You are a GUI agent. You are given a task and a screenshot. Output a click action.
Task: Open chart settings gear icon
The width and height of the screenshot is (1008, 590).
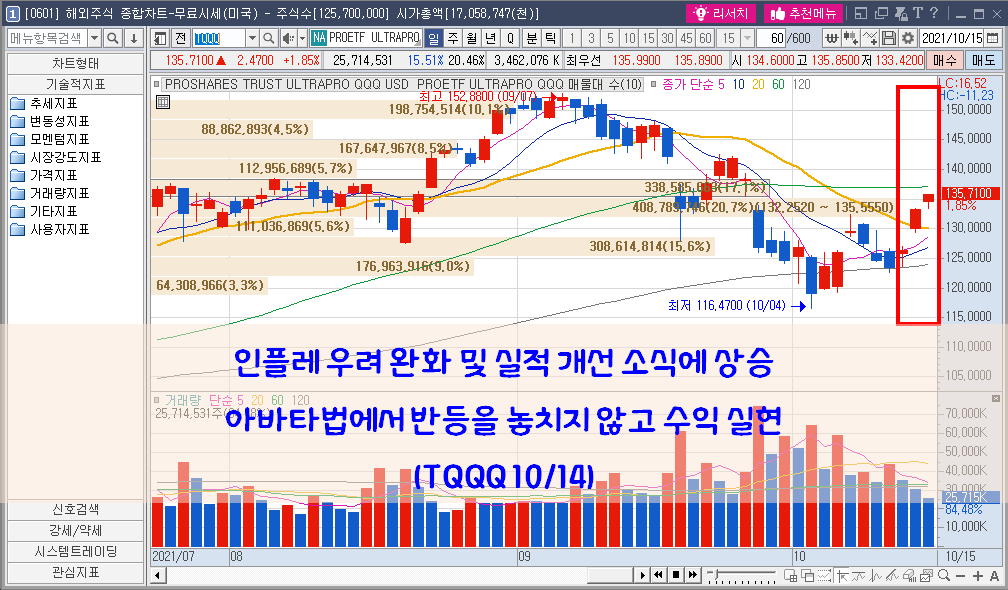(908, 39)
